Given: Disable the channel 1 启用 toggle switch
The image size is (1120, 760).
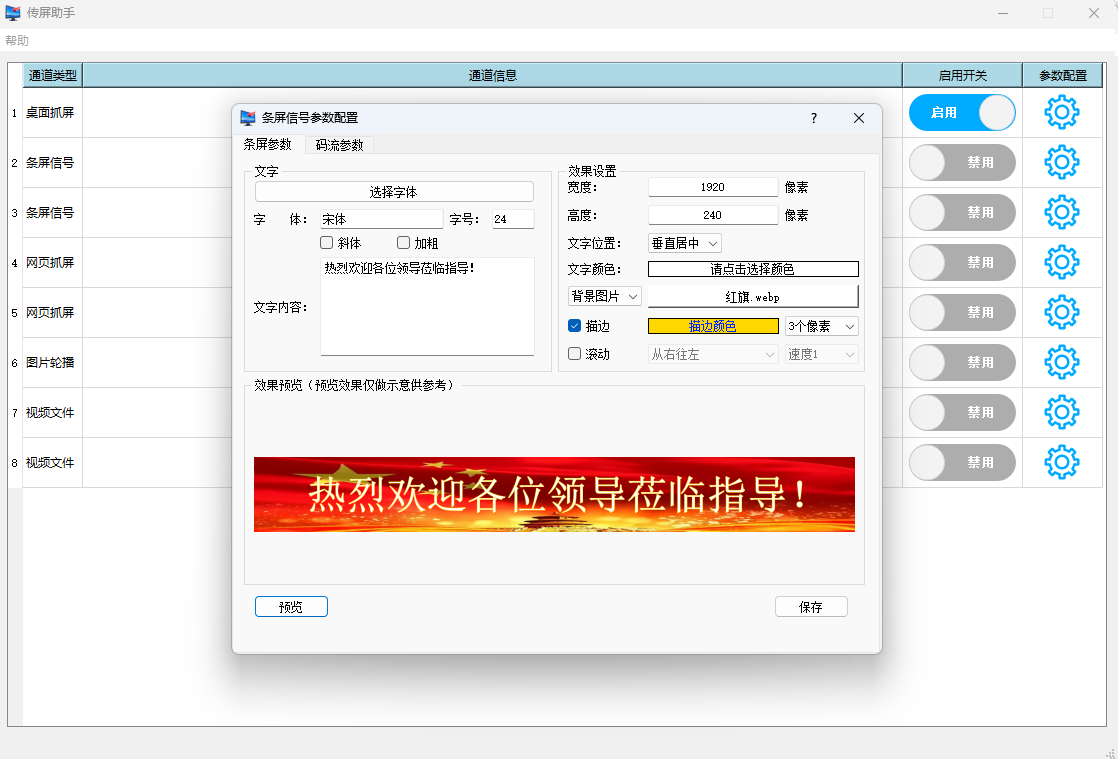Looking at the screenshot, I should [961, 113].
